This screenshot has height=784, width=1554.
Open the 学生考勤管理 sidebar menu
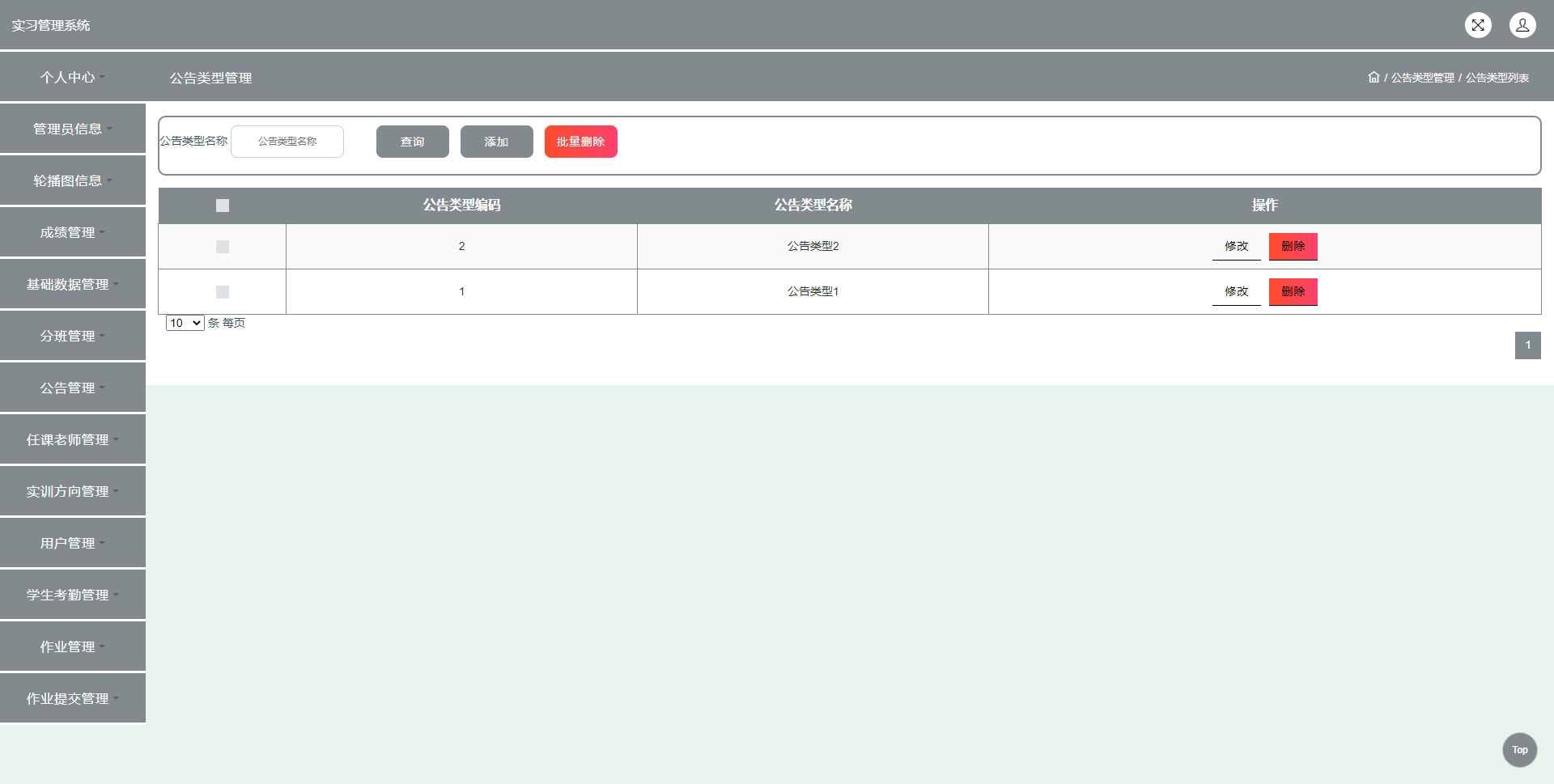coord(73,595)
